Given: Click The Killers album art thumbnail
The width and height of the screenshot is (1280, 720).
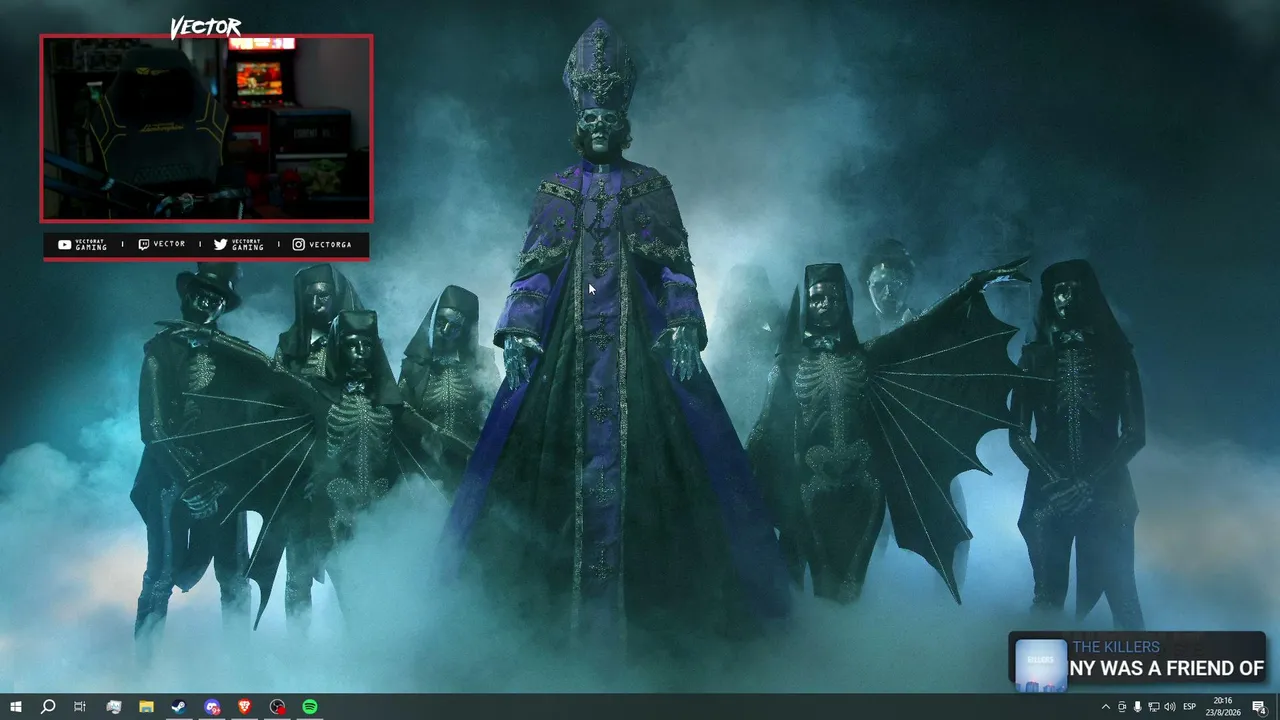Looking at the screenshot, I should 1041,664.
